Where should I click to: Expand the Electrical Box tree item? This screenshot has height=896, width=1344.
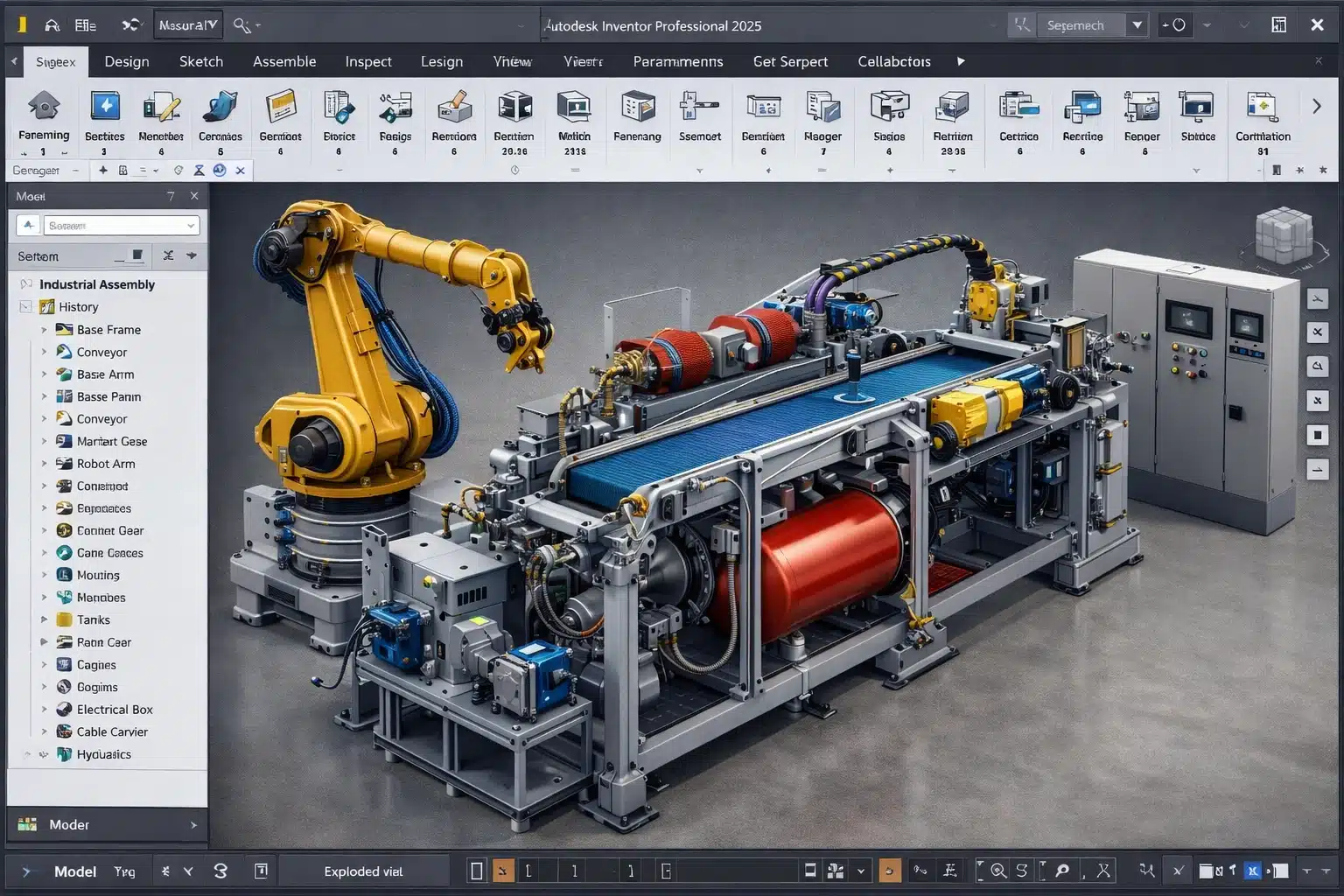(x=45, y=709)
